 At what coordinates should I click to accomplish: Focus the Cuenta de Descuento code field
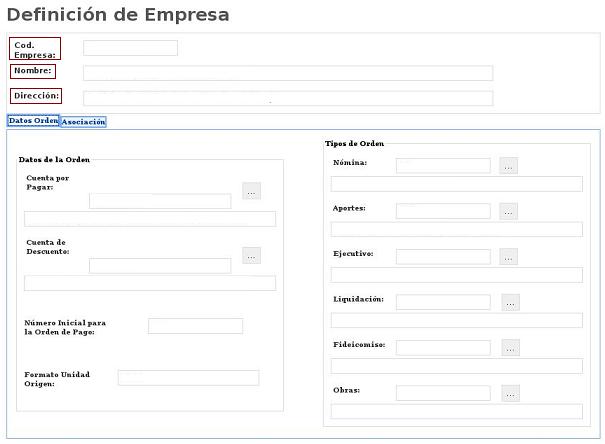click(160, 266)
